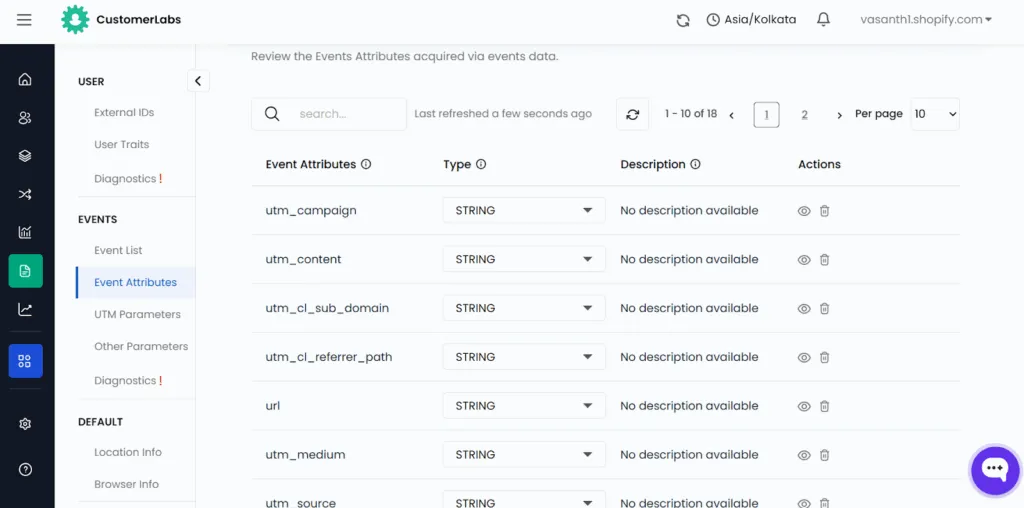The width and height of the screenshot is (1024, 508).
Task: View utm_medium with eye icon
Action: (804, 455)
